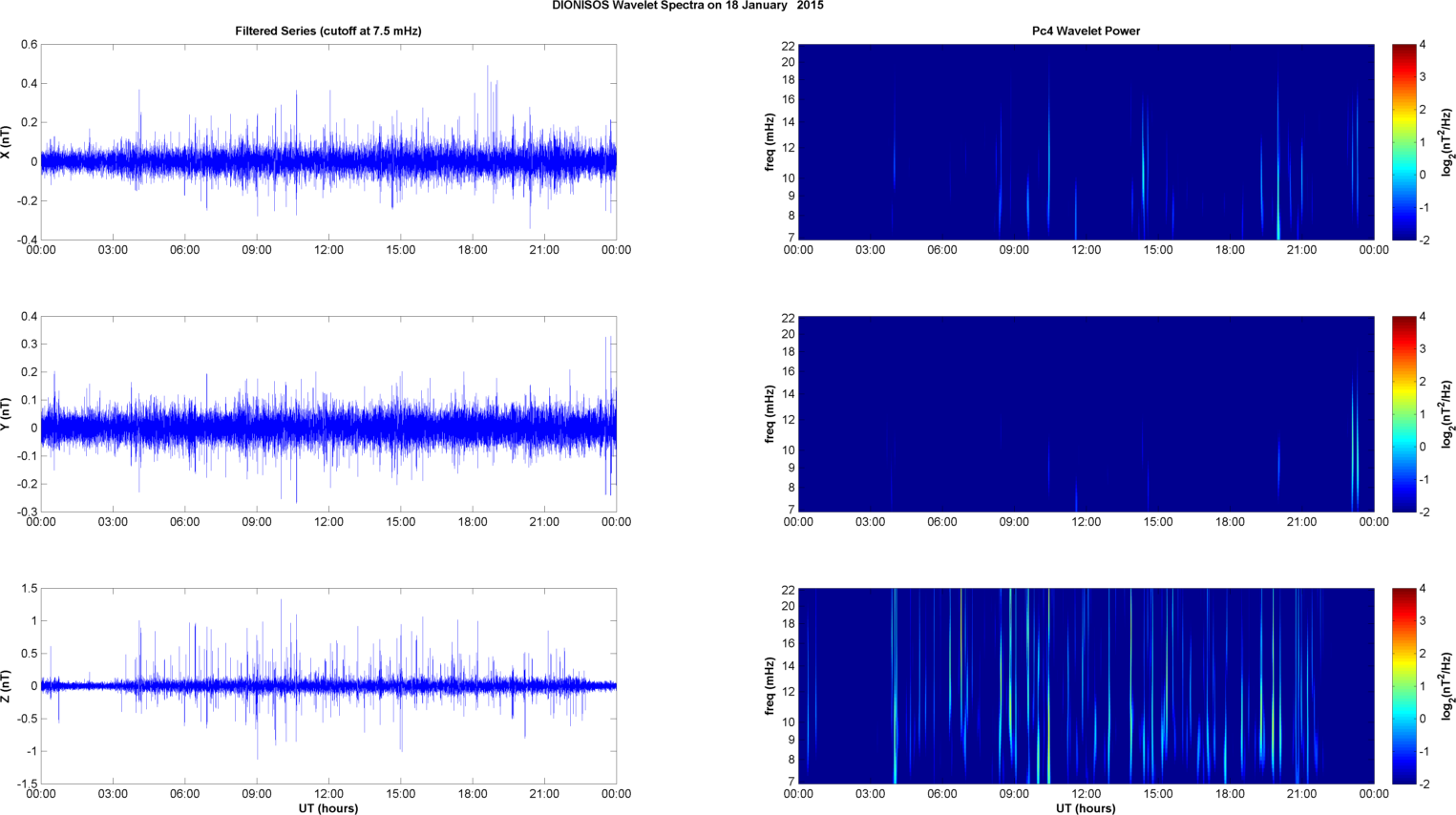The width and height of the screenshot is (1456, 815).
Task: Select the 'Pc4 Wavelet Power' heading
Action: tap(1086, 31)
